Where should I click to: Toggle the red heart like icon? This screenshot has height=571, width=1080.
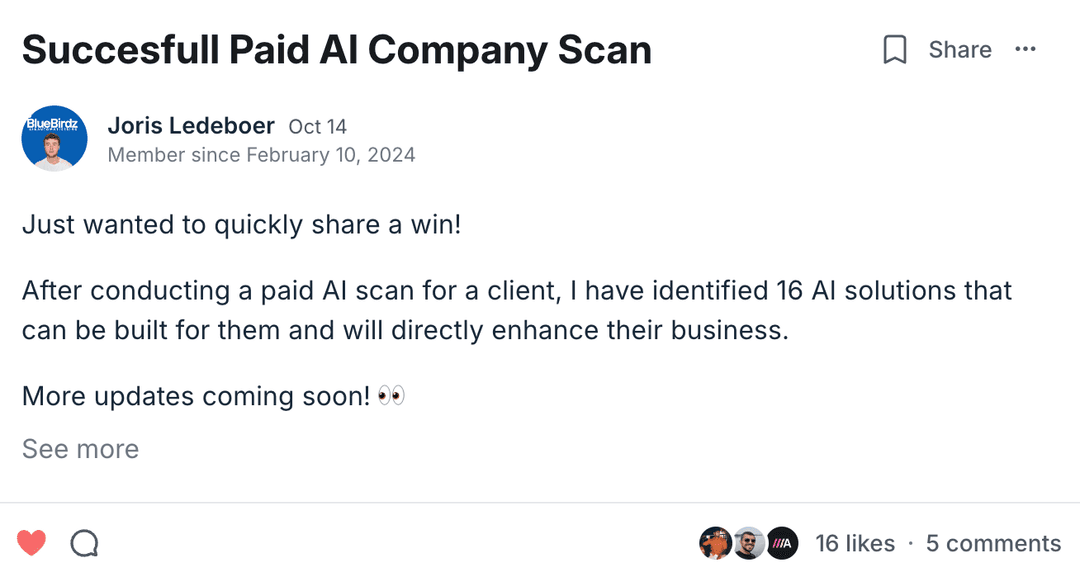pos(32,543)
